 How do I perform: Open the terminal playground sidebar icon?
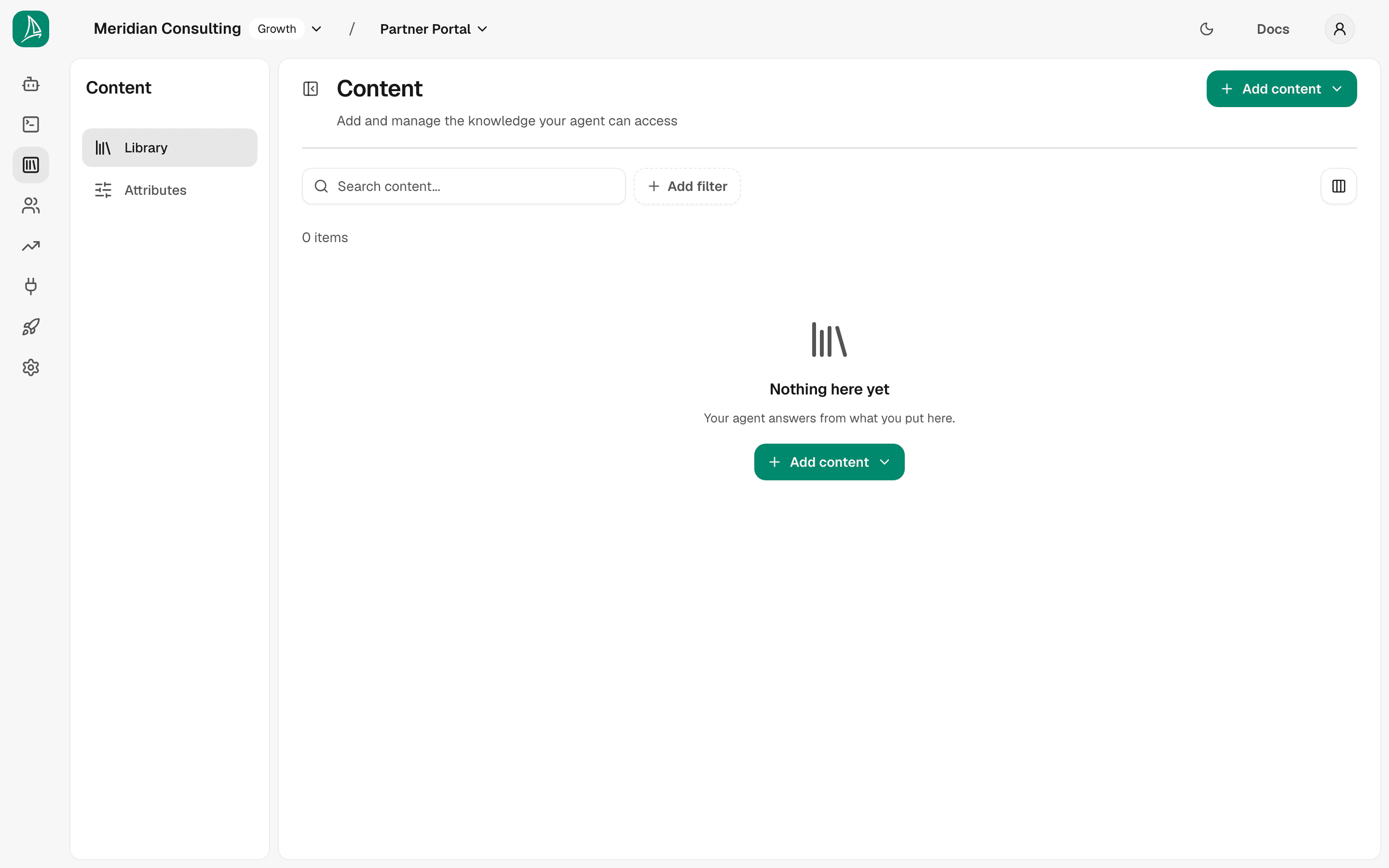coord(31,124)
